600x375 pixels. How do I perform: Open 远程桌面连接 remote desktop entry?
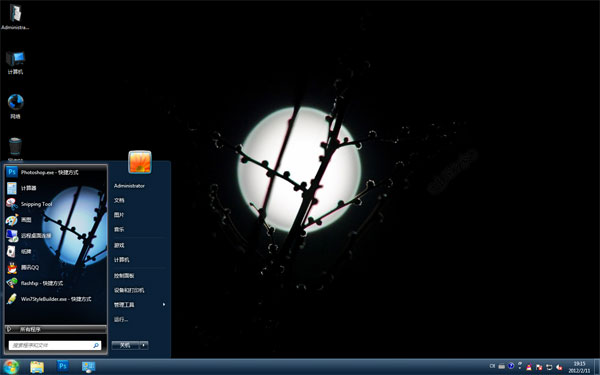pos(55,236)
